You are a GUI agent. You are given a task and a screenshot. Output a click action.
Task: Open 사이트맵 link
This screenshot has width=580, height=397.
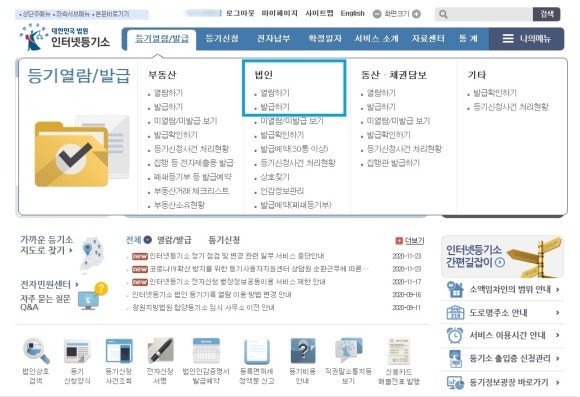319,13
